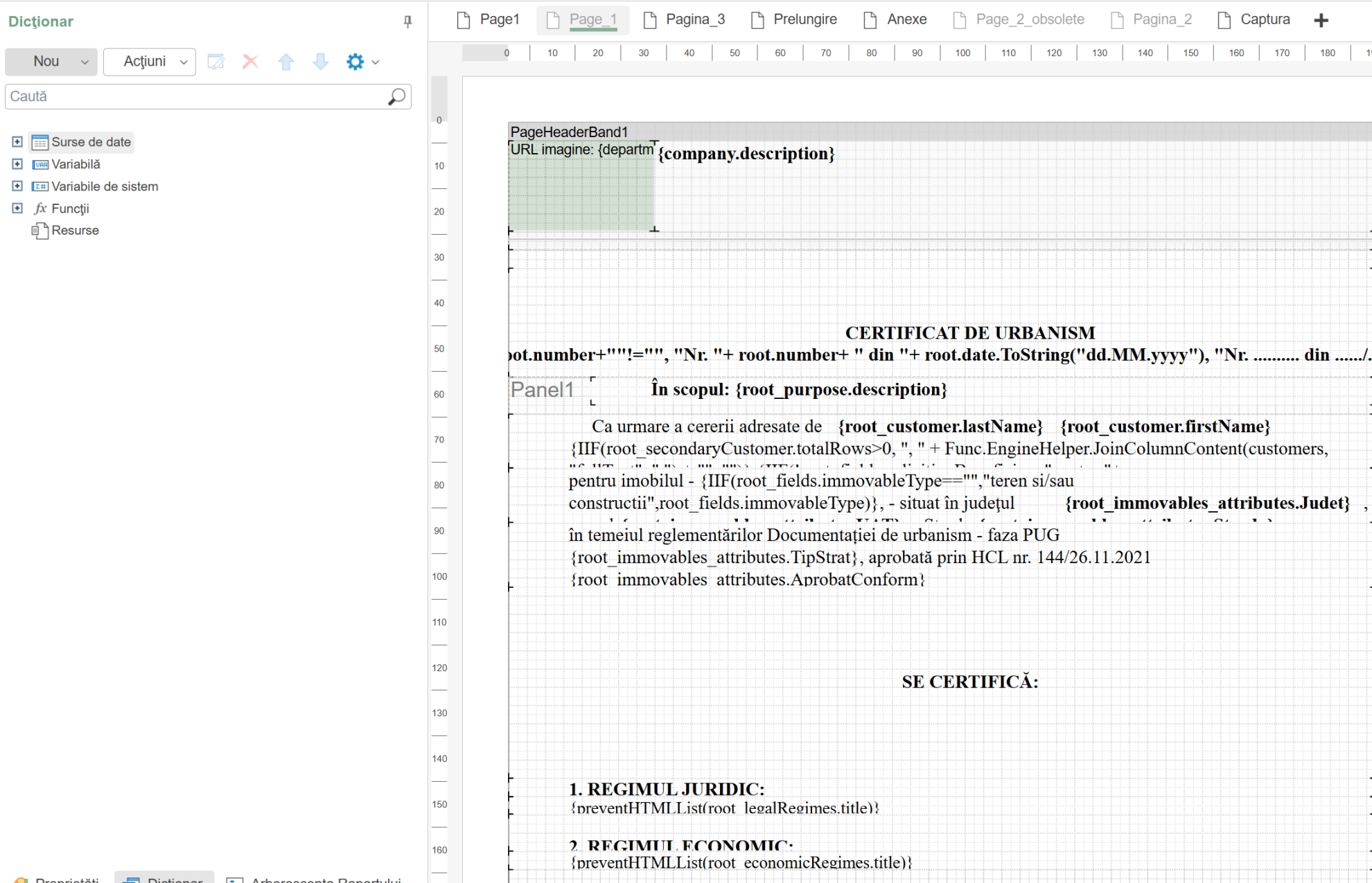This screenshot has width=1372, height=883.
Task: Open the Nou dropdown button
Action: point(51,62)
